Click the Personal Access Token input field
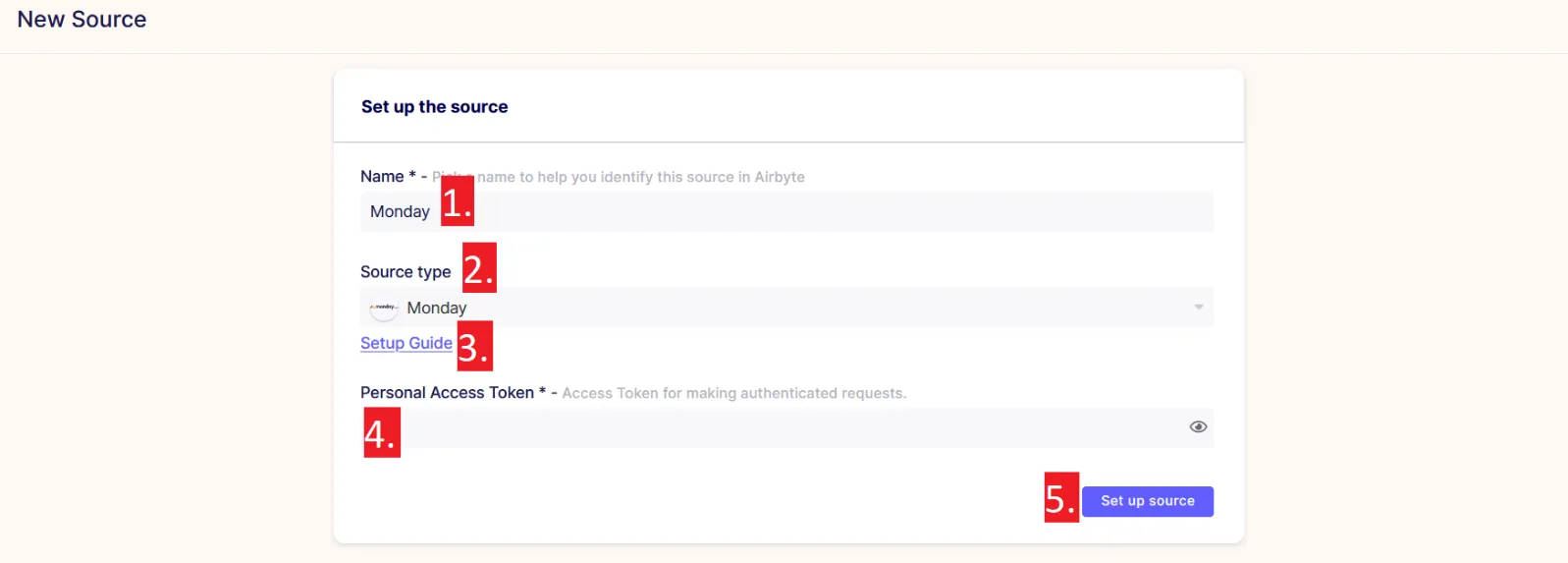Screen dimensions: 1568x563 pos(786,427)
